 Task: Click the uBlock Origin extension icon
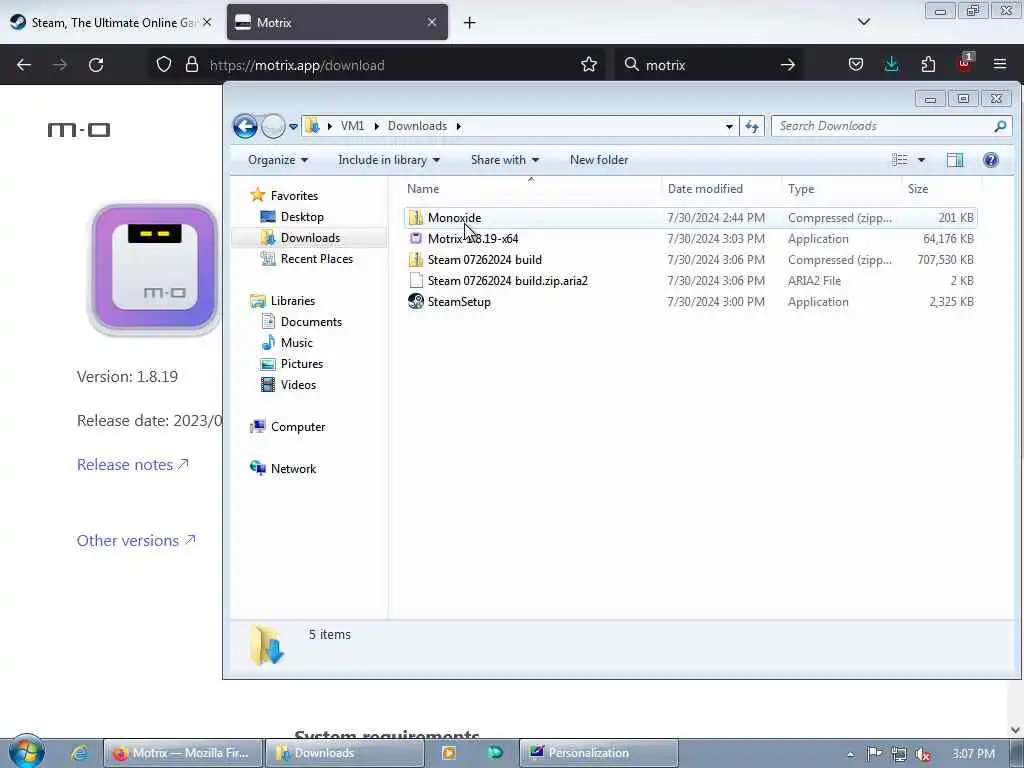(965, 63)
